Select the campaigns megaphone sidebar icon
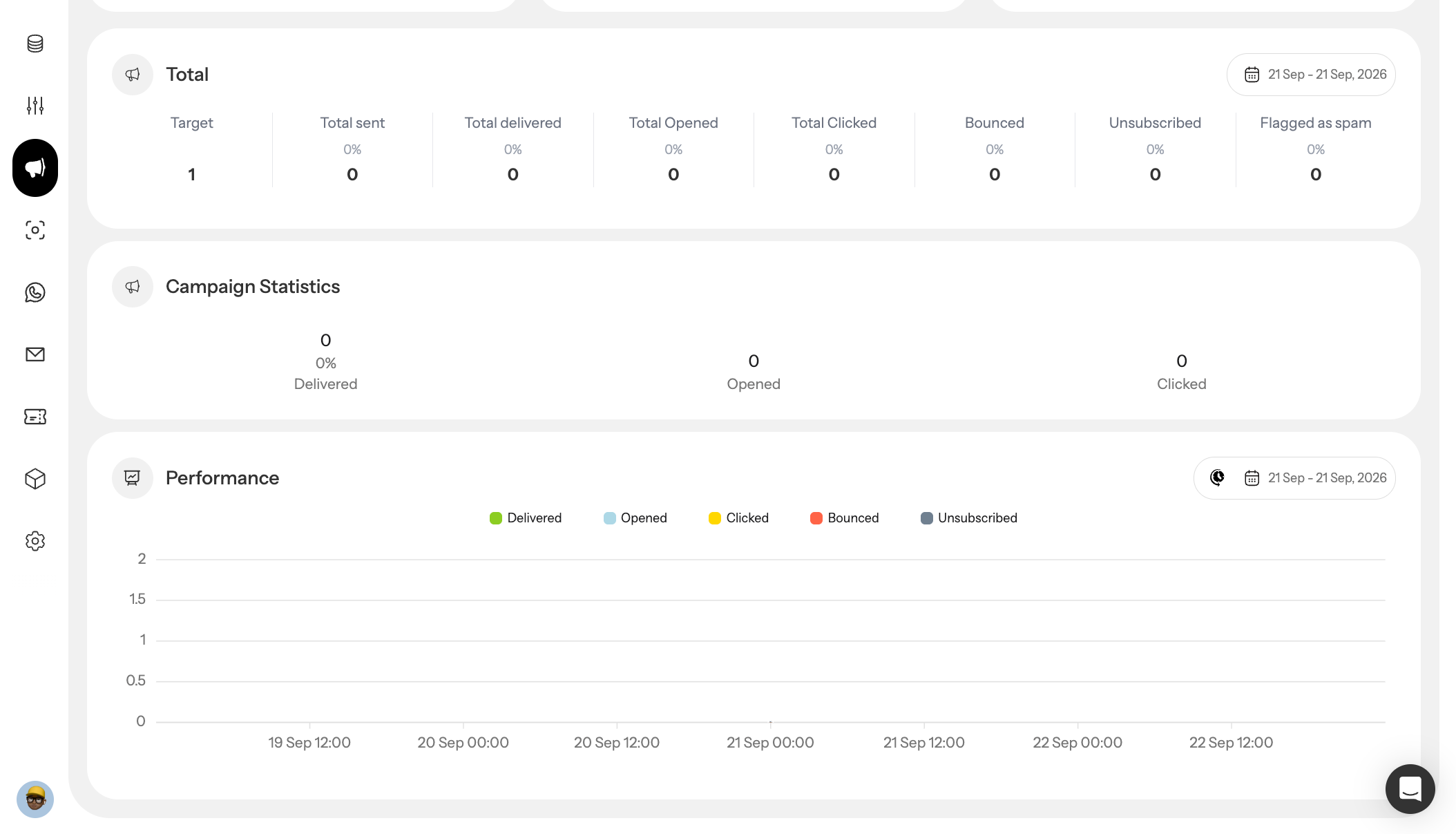The height and width of the screenshot is (834, 1456). [35, 168]
